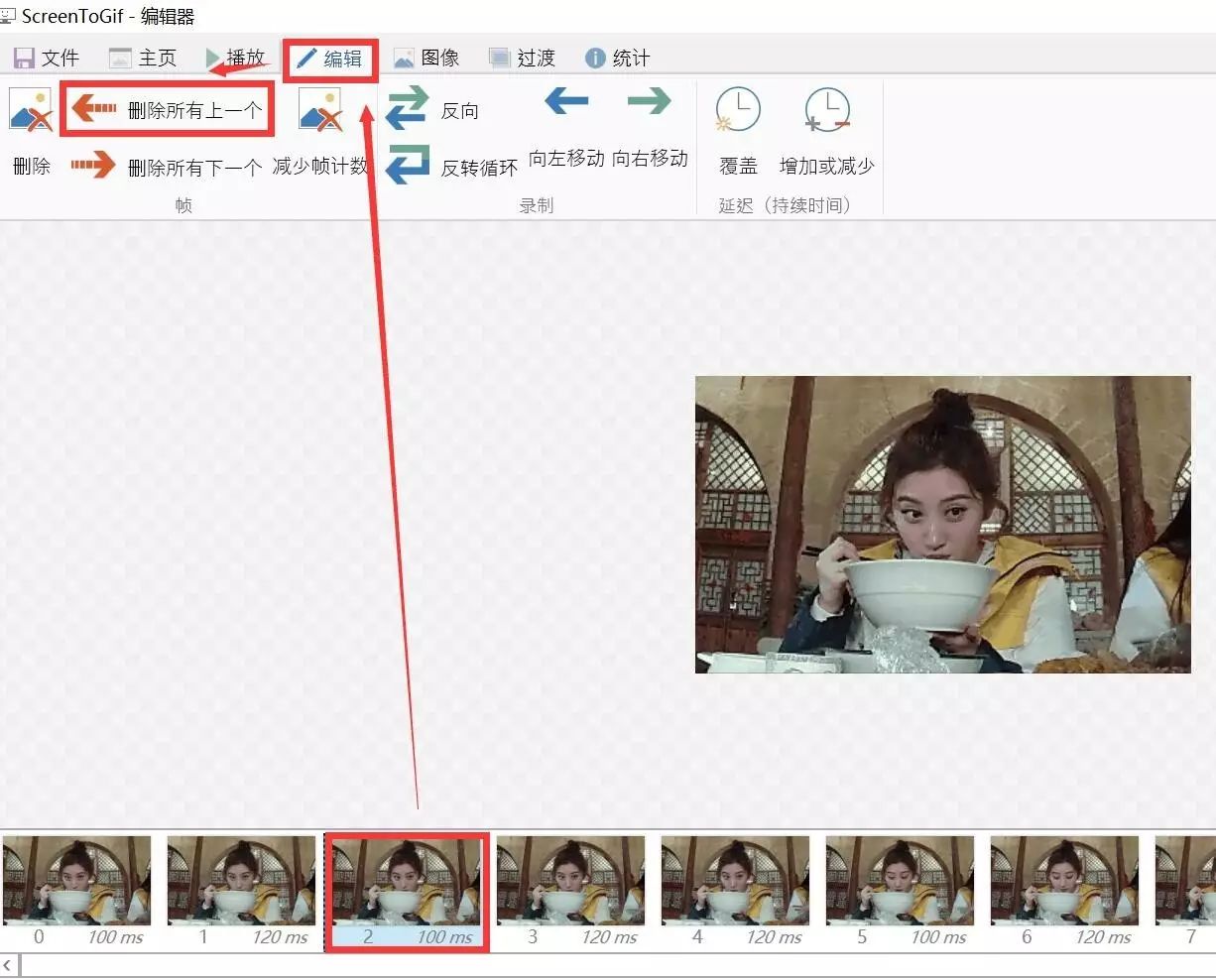Screen dimensions: 1216x980
Task: Click the 向左移动 label
Action: tap(566, 159)
